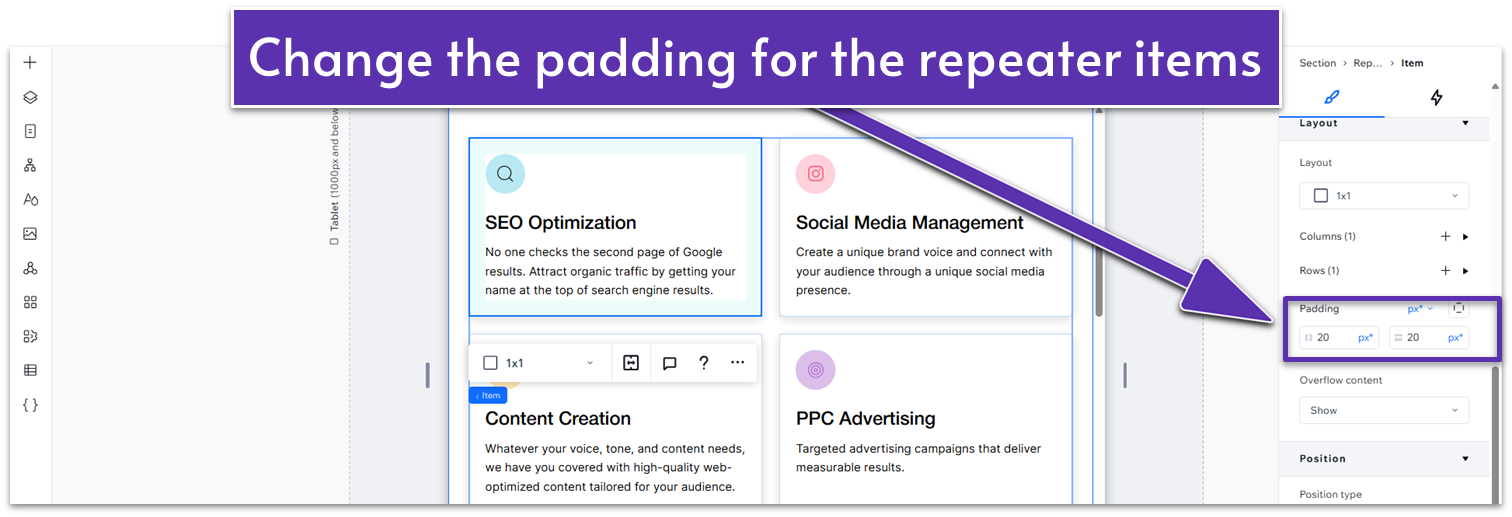Select Item in inspector breadcrumb
This screenshot has width=1512, height=517.
1412,63
